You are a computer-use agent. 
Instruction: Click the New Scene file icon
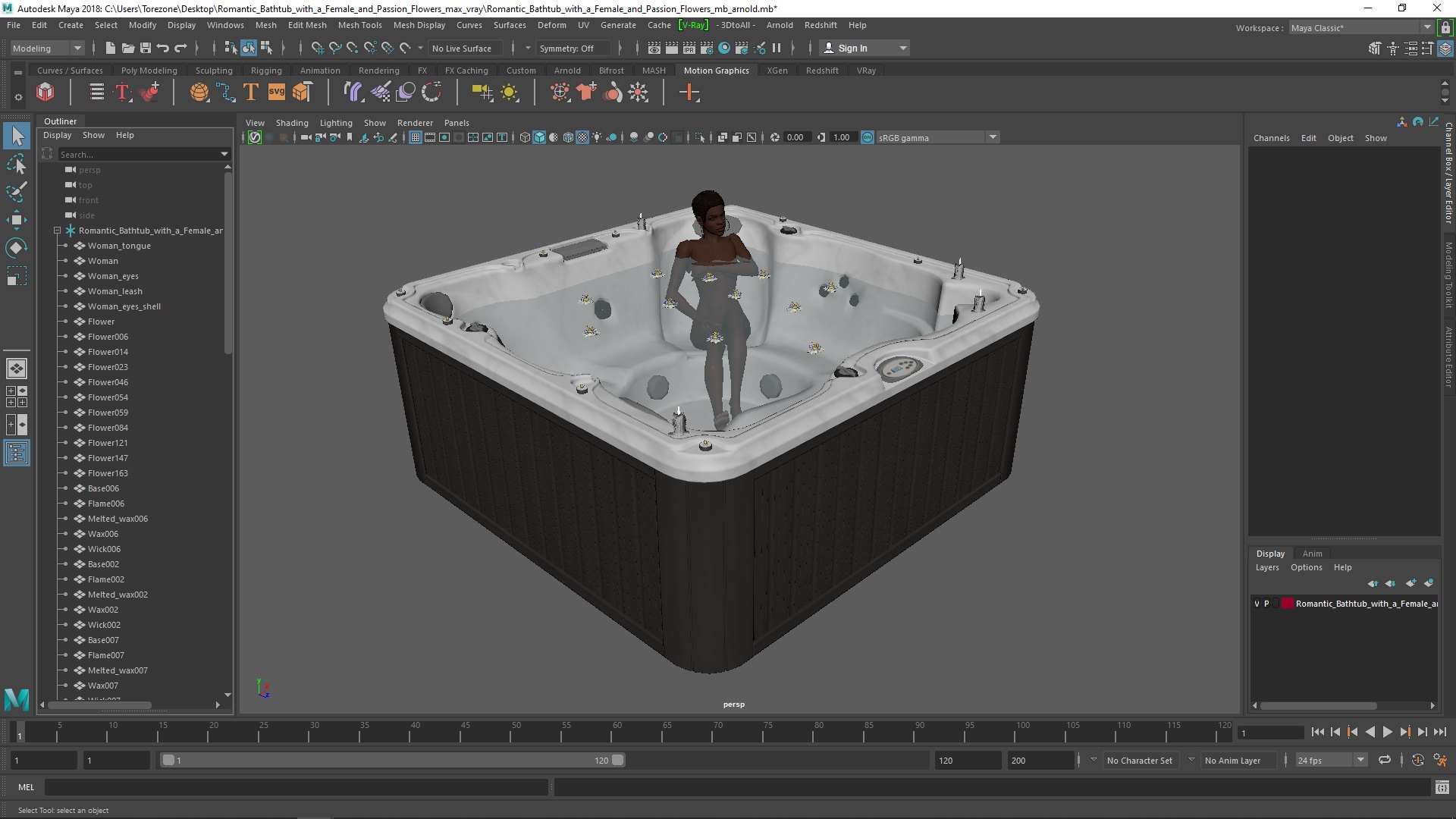tap(110, 48)
